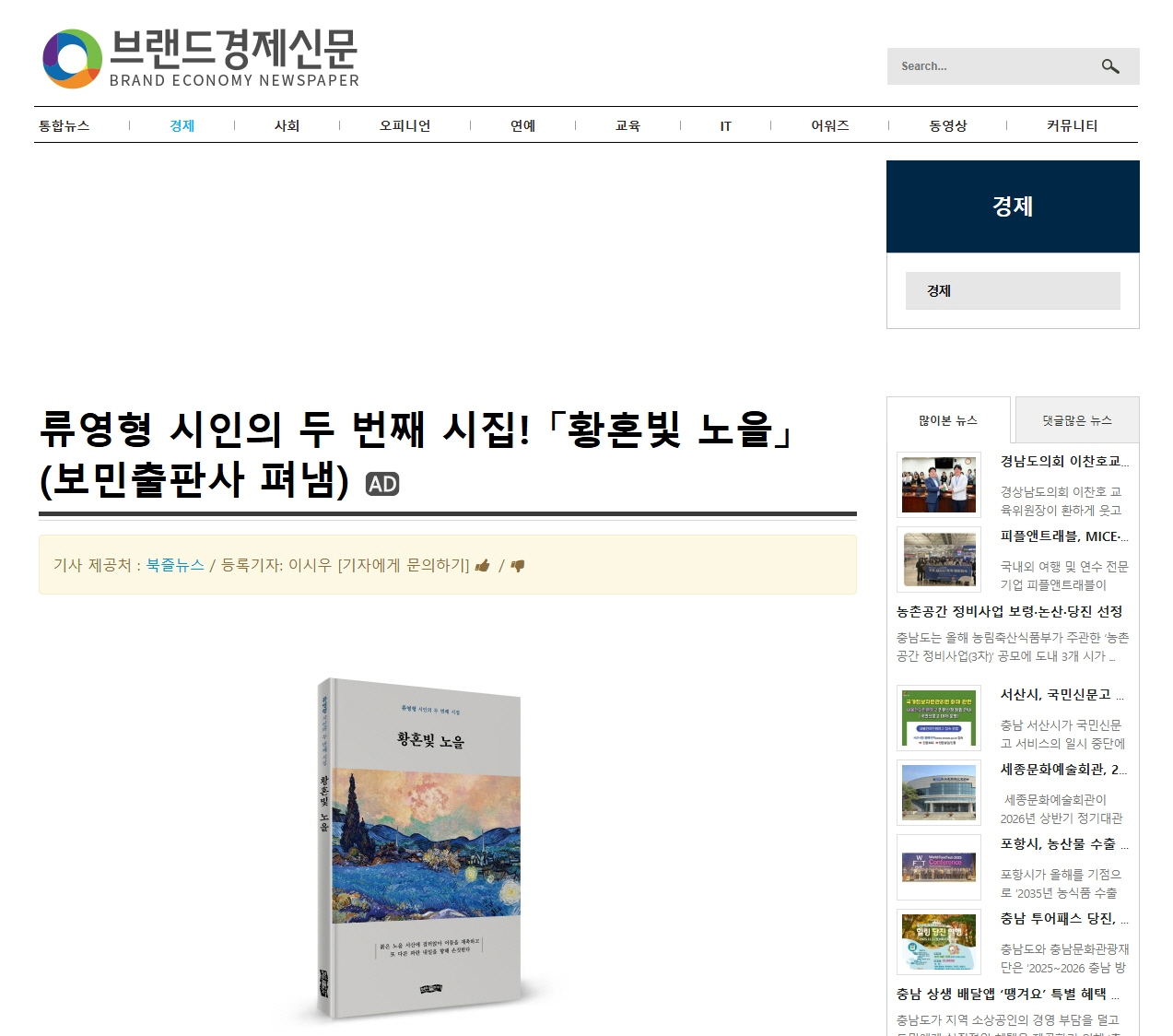Screen dimensions: 1173x1036
Task: Open the 세종문화예술회관 article thumbnail
Action: pos(939,793)
